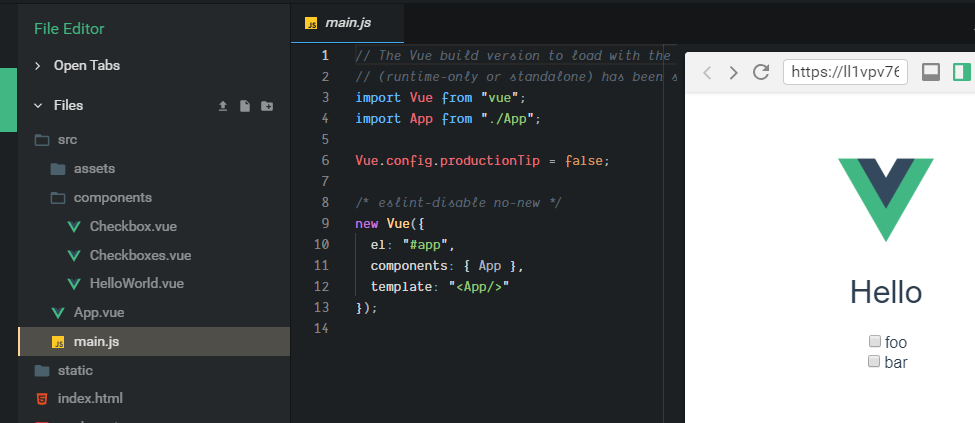
Task: Click the File Editor heading
Action: point(69,29)
